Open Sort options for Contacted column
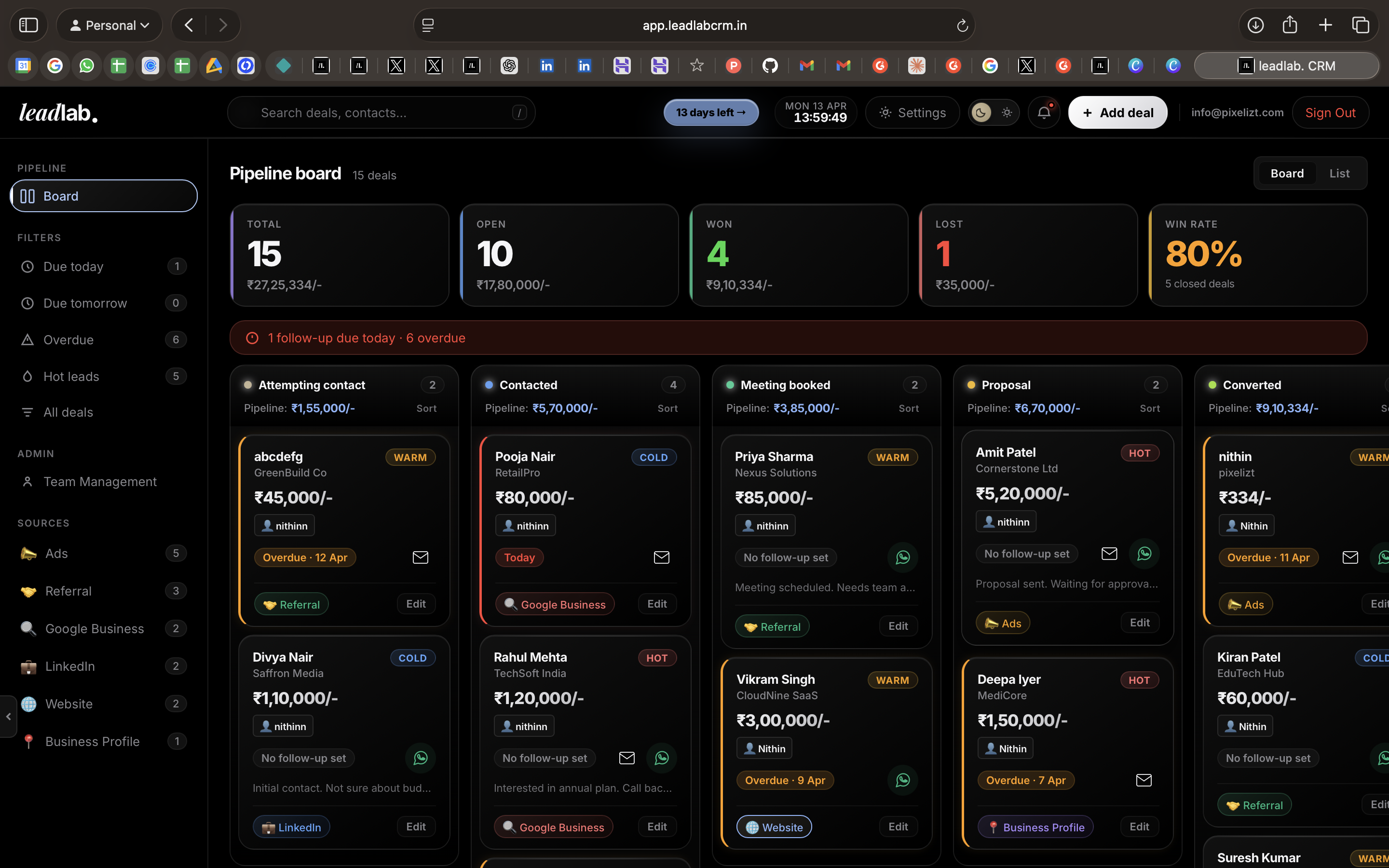 point(667,408)
